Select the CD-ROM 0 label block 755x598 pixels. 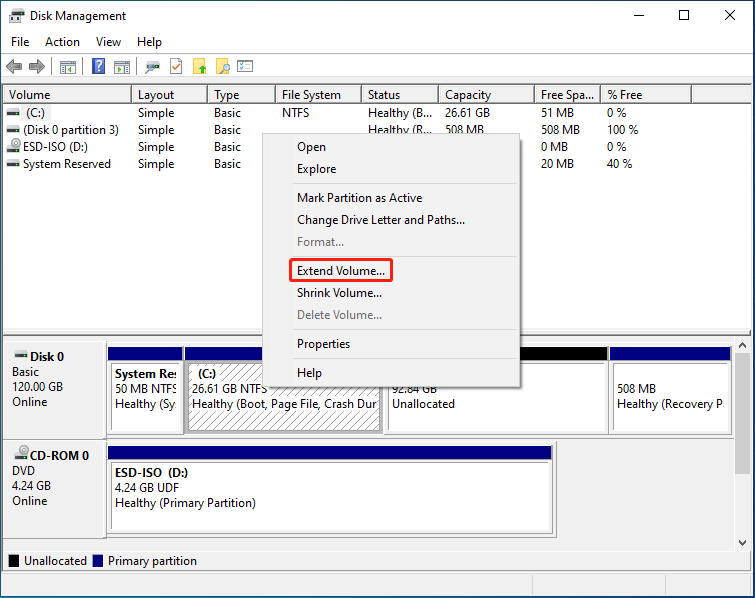(x=54, y=487)
